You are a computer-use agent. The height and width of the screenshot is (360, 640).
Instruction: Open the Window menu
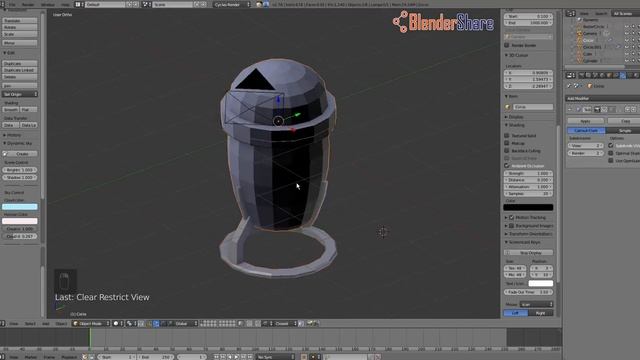click(48, 4)
